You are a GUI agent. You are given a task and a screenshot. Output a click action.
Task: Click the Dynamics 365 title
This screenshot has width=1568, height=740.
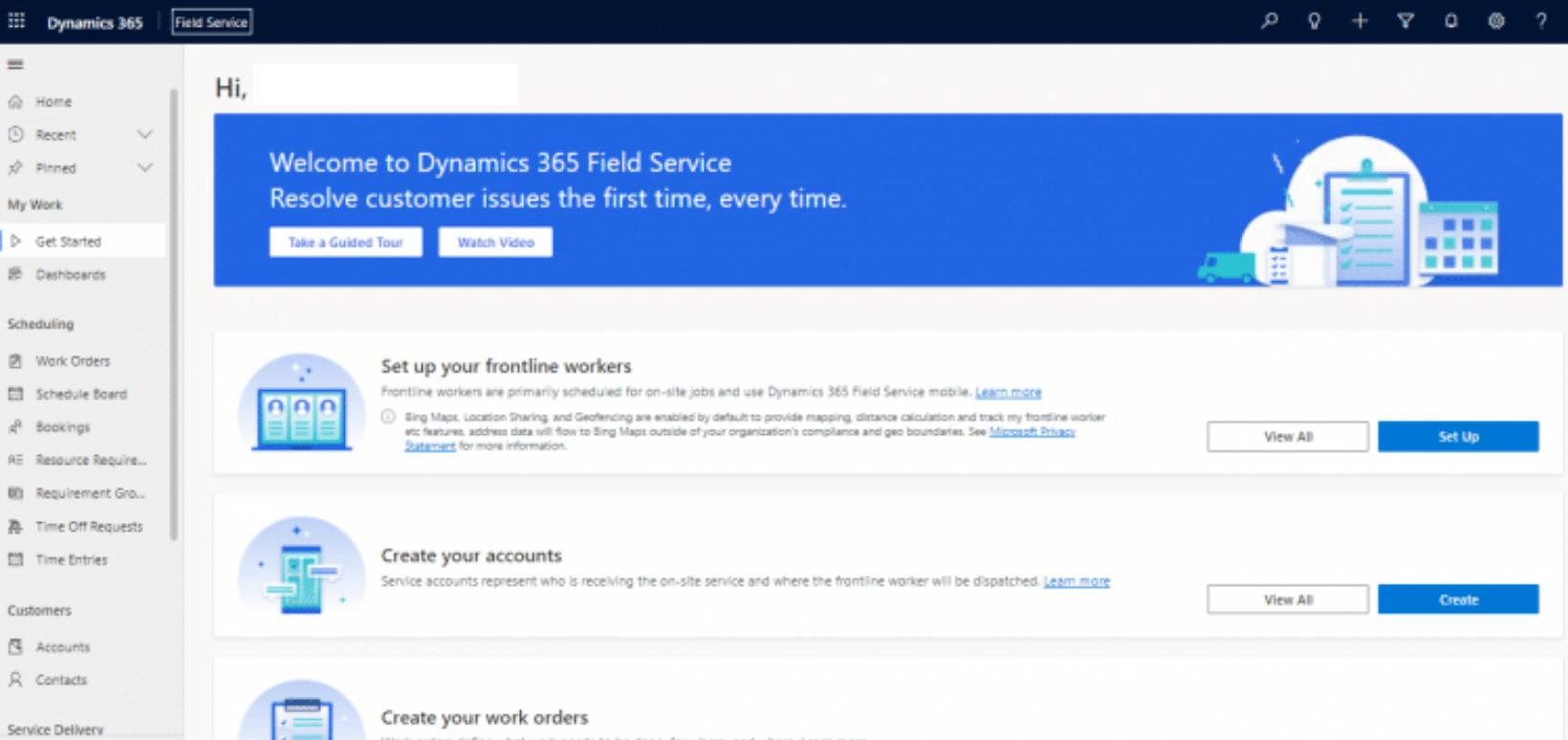coord(95,22)
